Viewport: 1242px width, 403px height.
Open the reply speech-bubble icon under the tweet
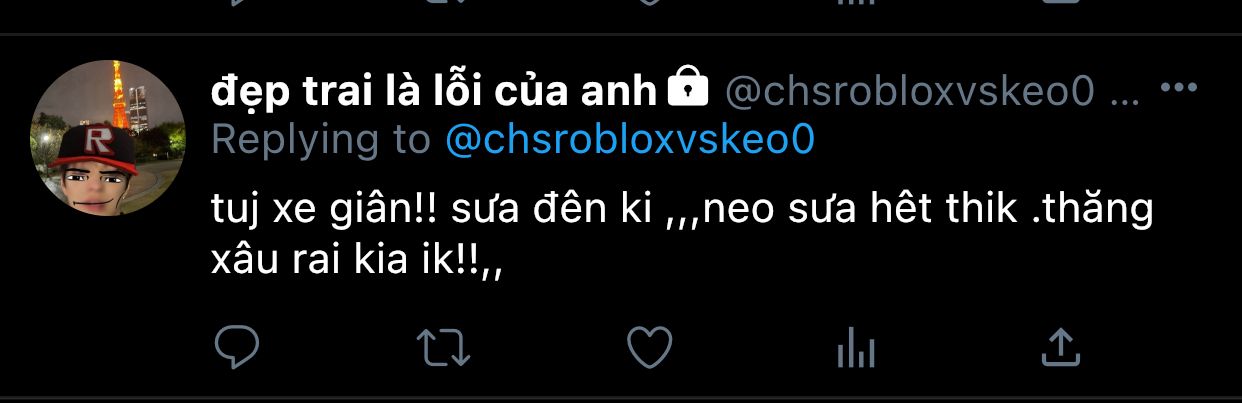237,347
